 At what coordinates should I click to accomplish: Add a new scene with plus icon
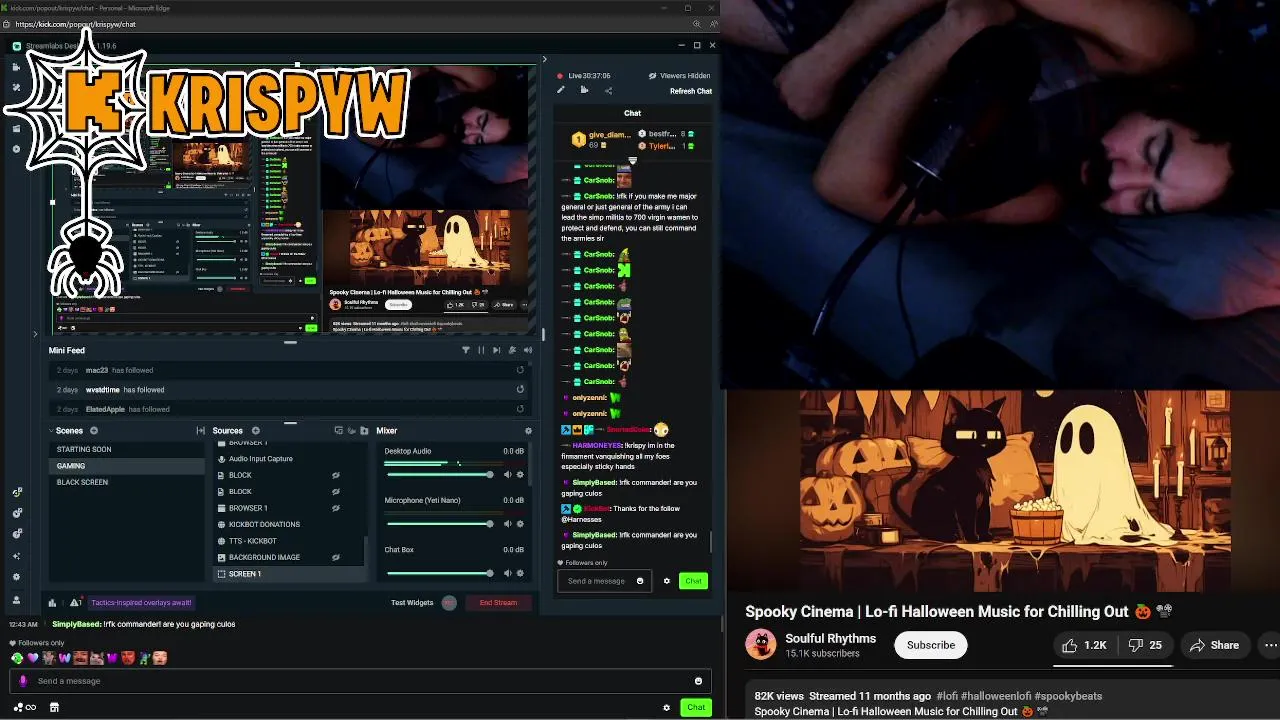(x=94, y=431)
